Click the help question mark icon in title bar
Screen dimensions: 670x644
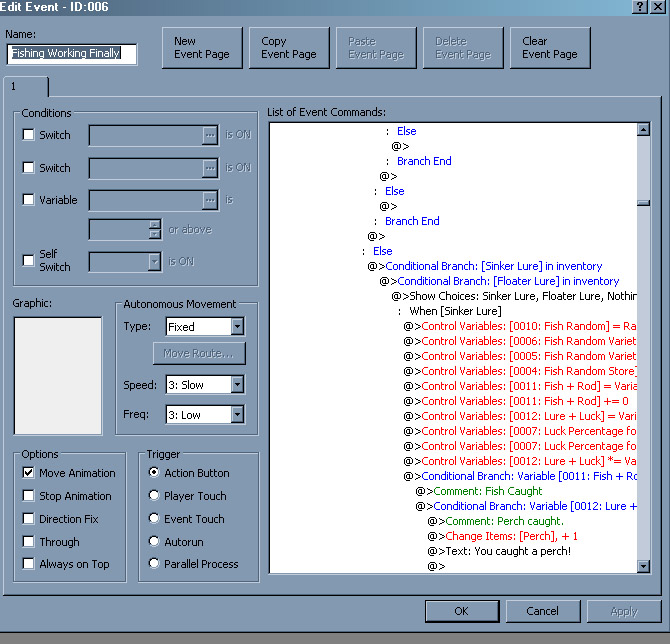coord(640,7)
